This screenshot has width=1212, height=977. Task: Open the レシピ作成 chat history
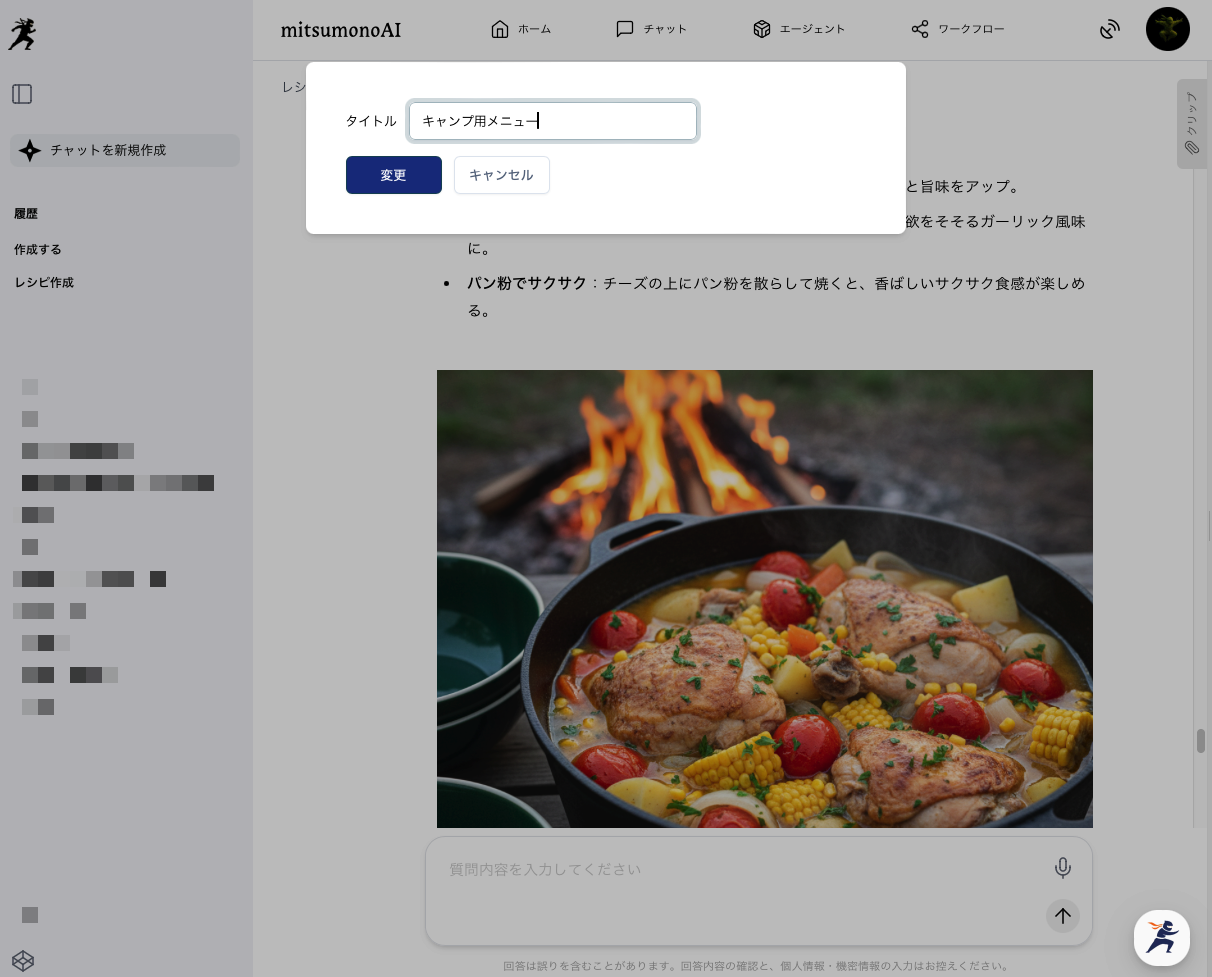click(x=44, y=282)
